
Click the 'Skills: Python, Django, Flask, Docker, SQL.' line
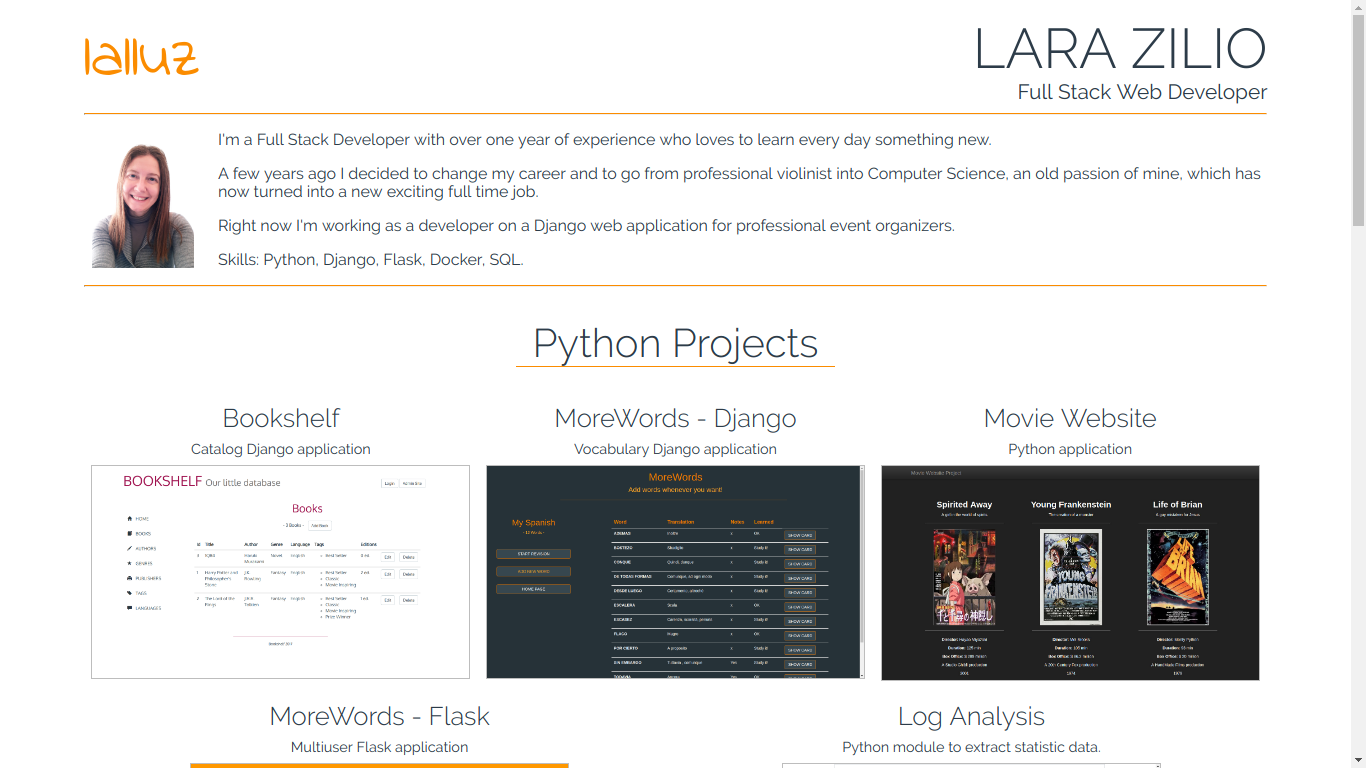click(371, 260)
